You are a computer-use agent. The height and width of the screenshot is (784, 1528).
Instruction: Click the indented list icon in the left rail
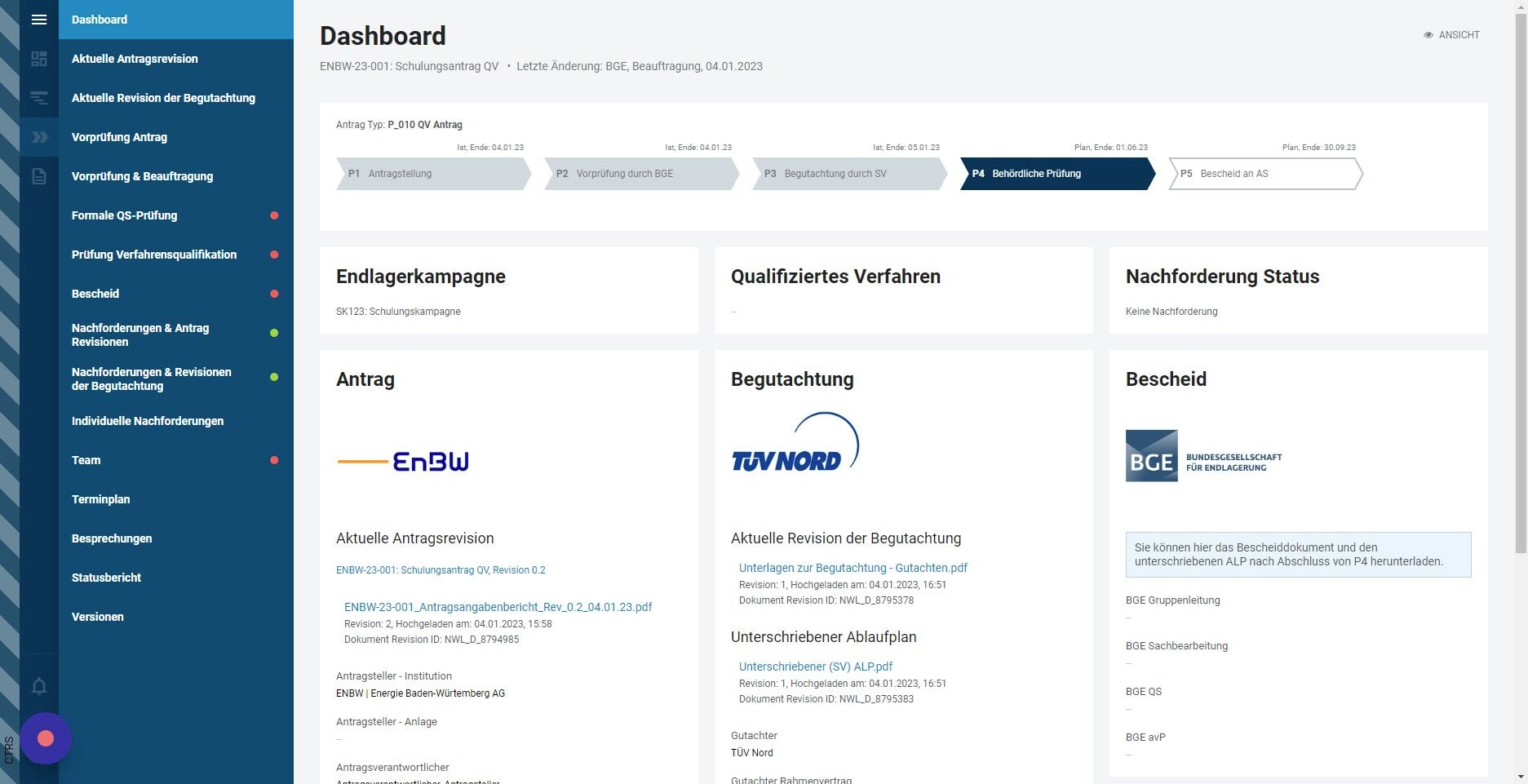coord(39,98)
